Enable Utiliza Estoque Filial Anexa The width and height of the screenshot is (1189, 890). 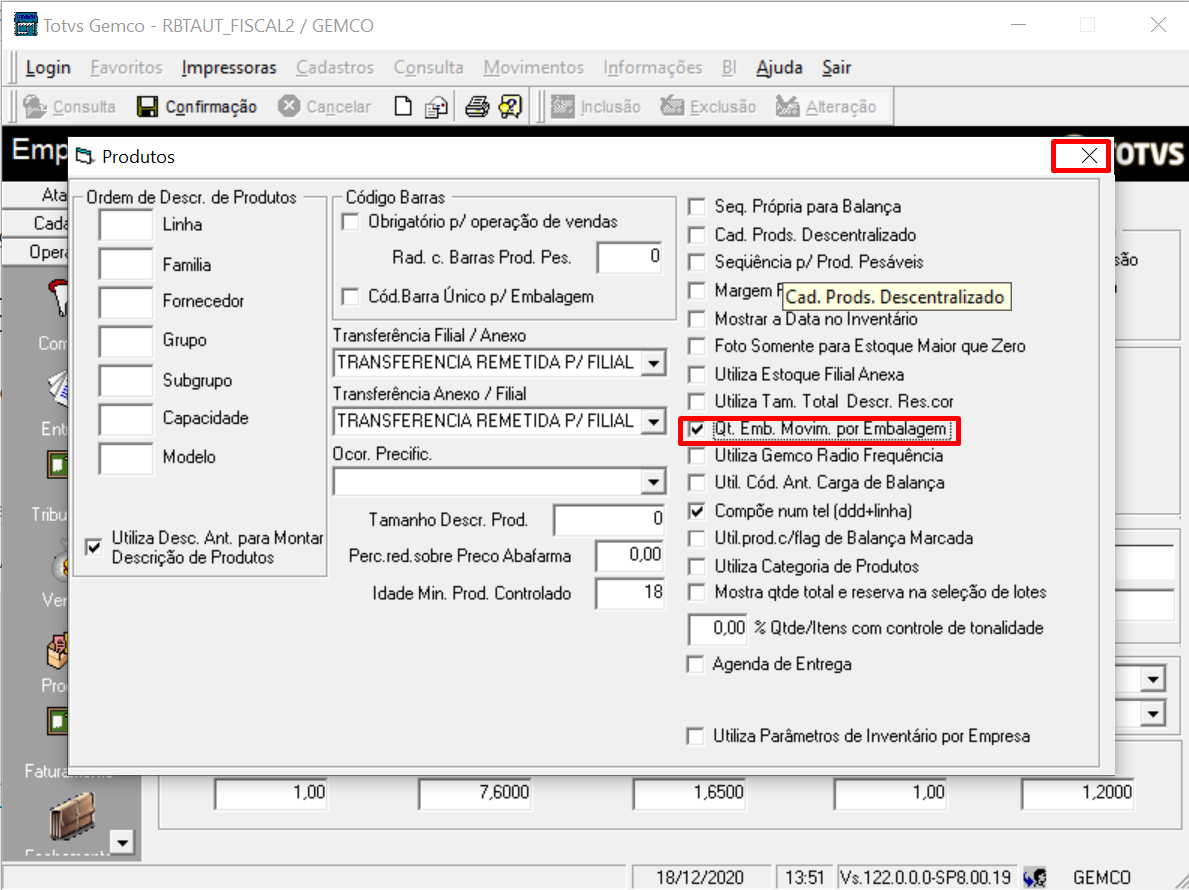696,374
